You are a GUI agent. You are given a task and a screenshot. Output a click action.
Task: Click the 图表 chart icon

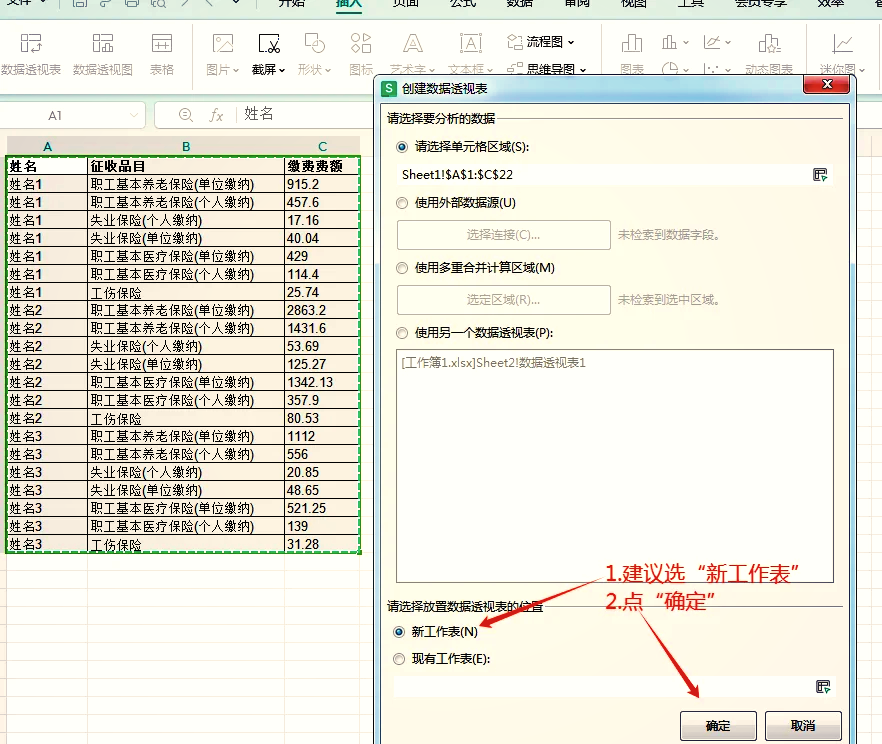[x=632, y=43]
